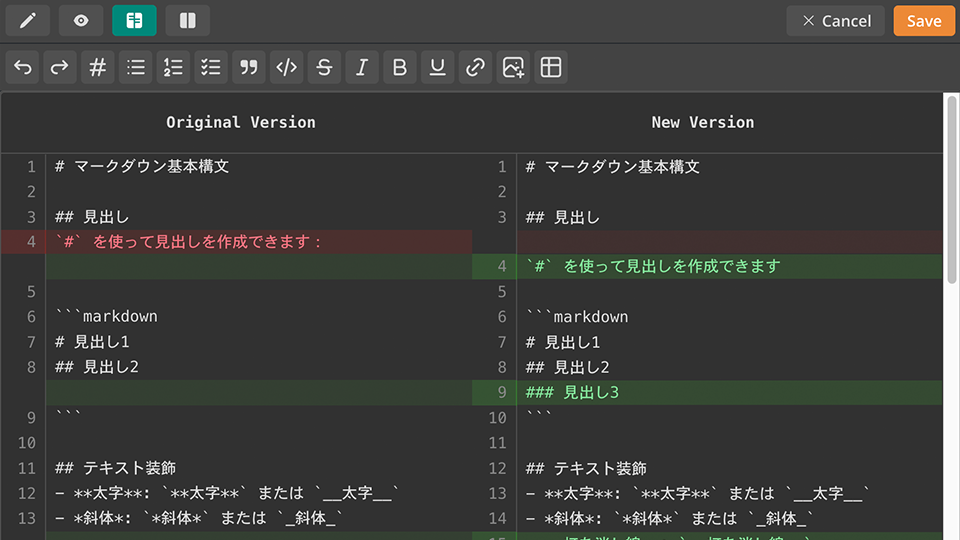The height and width of the screenshot is (540, 960).
Task: Apply italic formatting
Action: pos(362,67)
